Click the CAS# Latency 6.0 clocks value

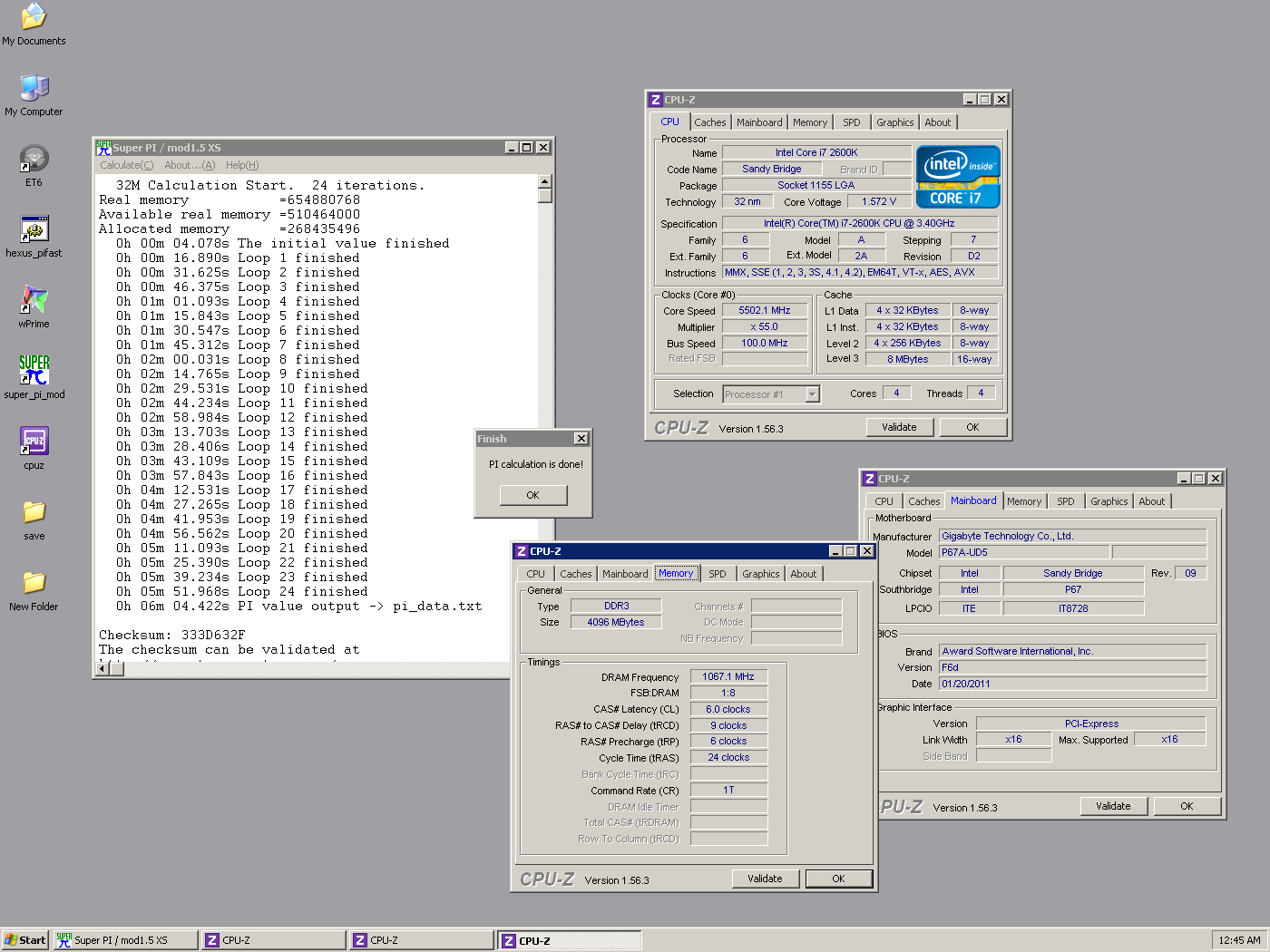pos(728,709)
